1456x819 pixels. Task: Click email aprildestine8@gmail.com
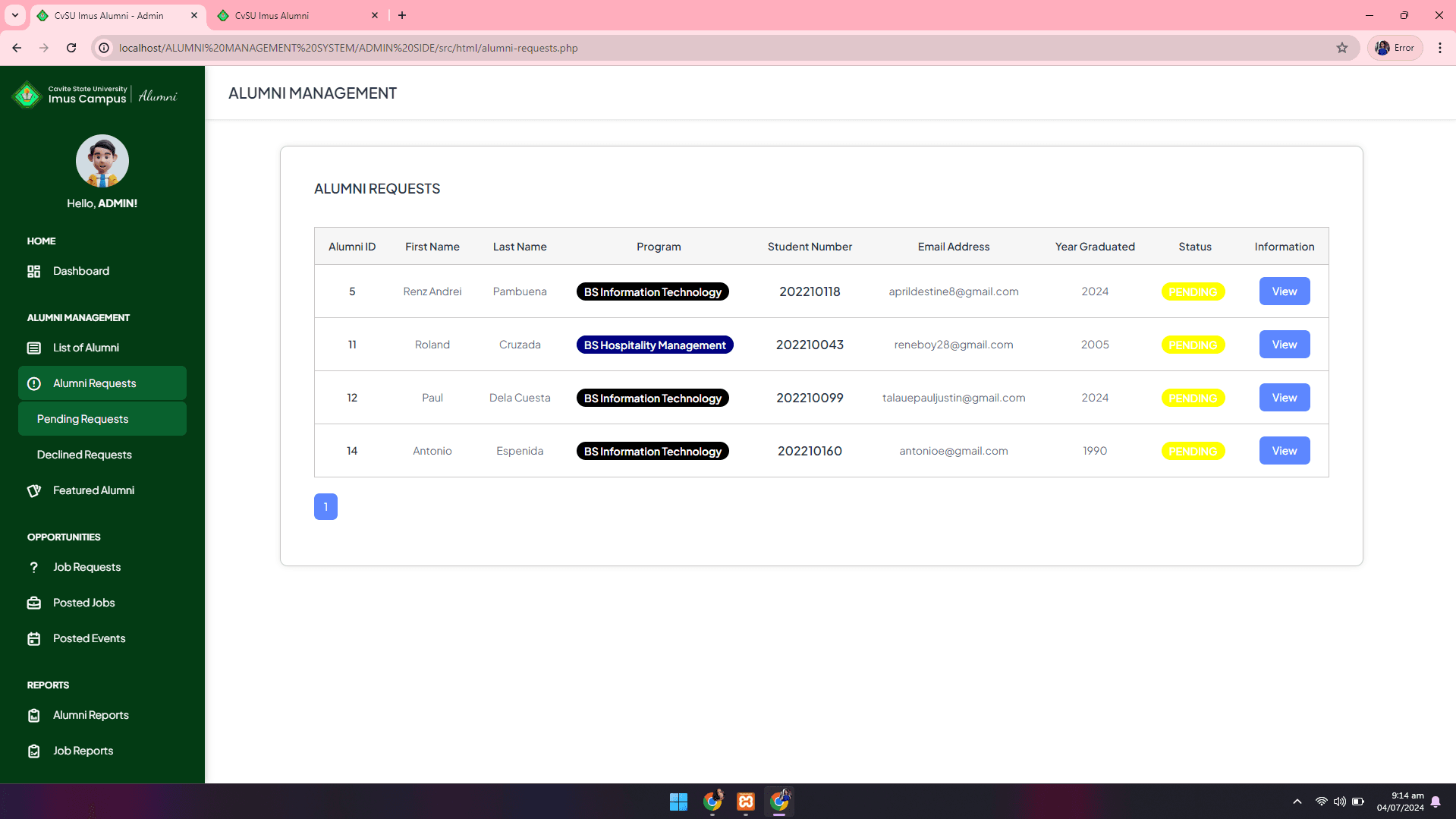pos(954,291)
